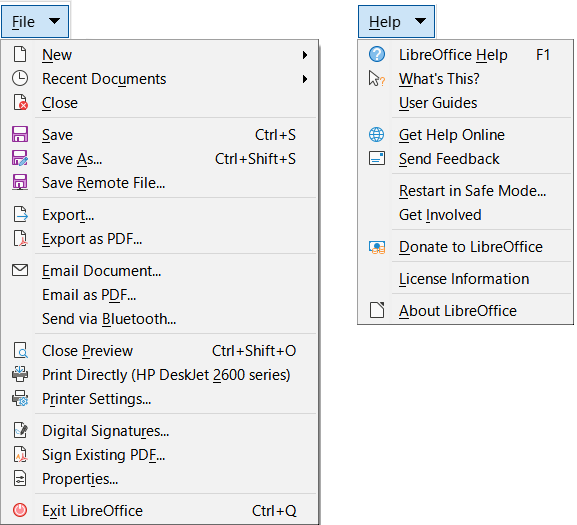The image size is (577, 525).
Task: Click the About LibreOffice document icon
Action: pos(377,310)
